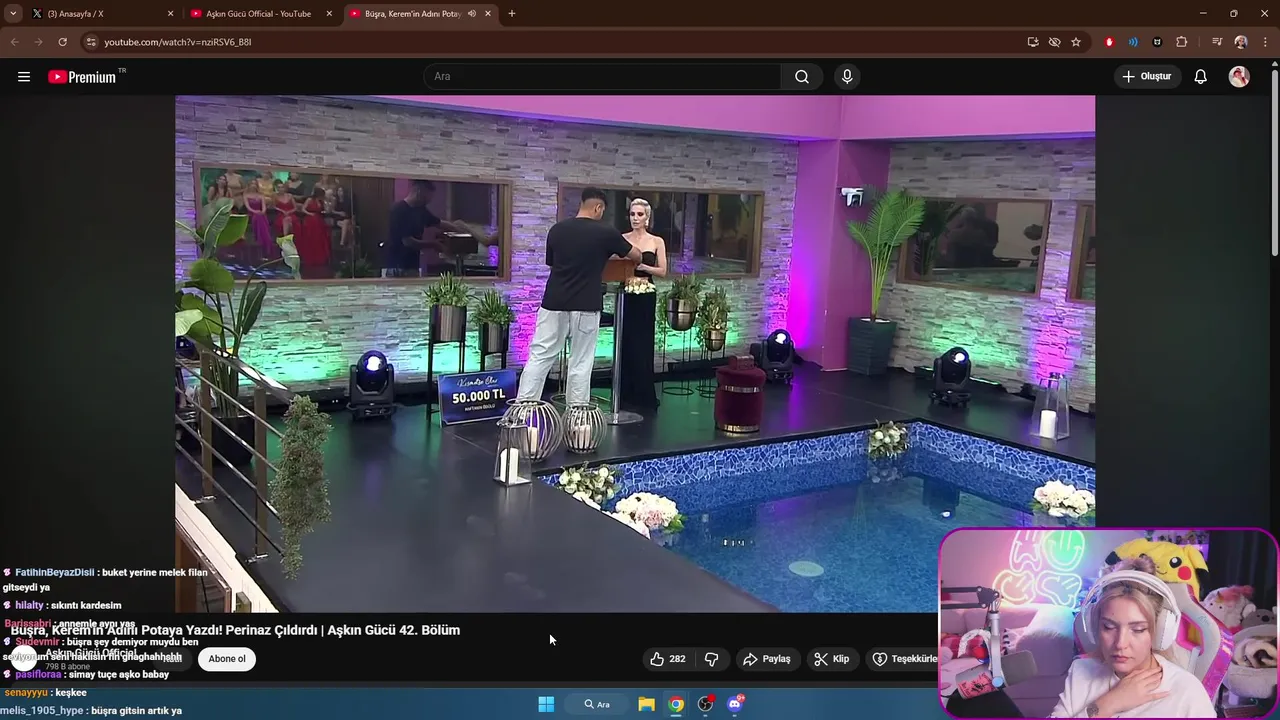Screen dimensions: 1280x720
Task: Click install app icon in address bar
Action: (1033, 42)
